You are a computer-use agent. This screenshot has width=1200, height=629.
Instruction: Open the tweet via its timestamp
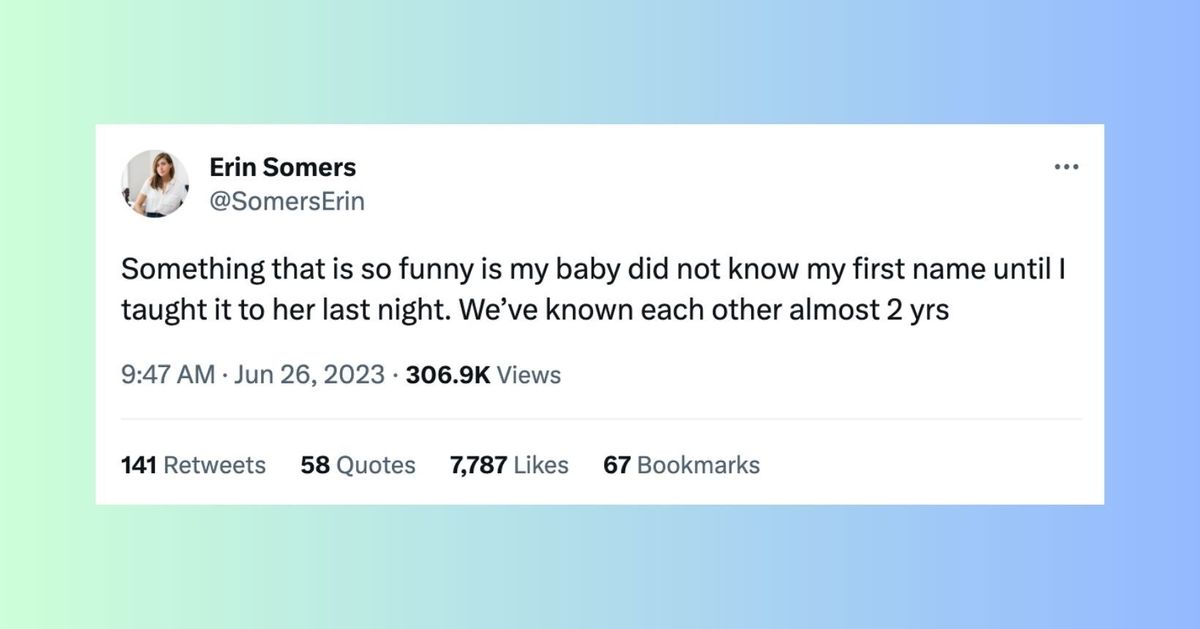(x=166, y=375)
